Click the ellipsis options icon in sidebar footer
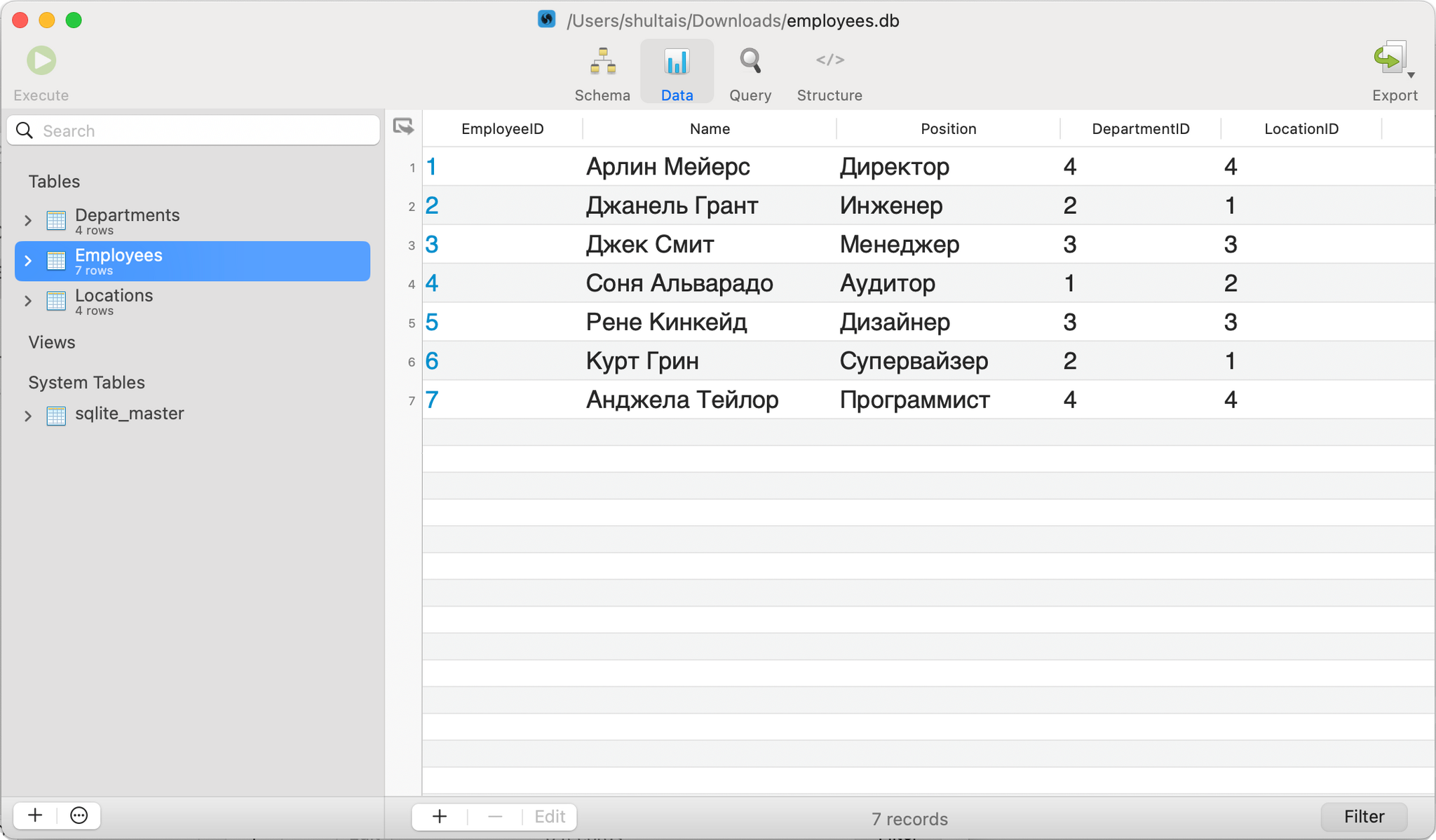The image size is (1436, 840). pyautogui.click(x=79, y=815)
